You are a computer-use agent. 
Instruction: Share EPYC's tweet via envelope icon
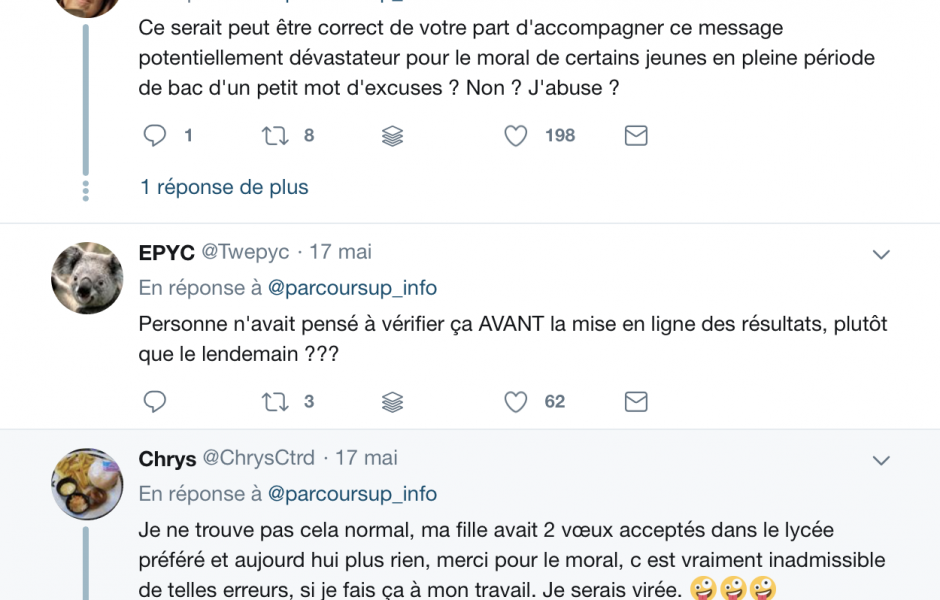coord(636,402)
